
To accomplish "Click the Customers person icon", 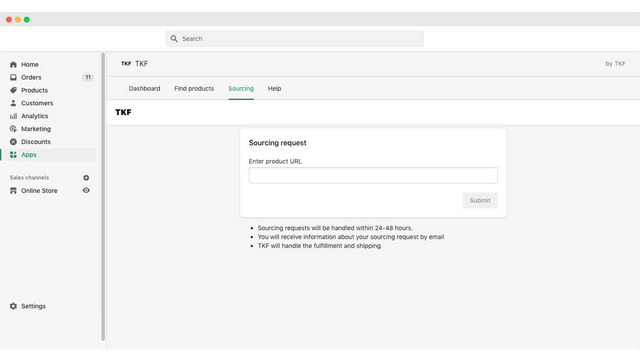I will coord(13,103).
